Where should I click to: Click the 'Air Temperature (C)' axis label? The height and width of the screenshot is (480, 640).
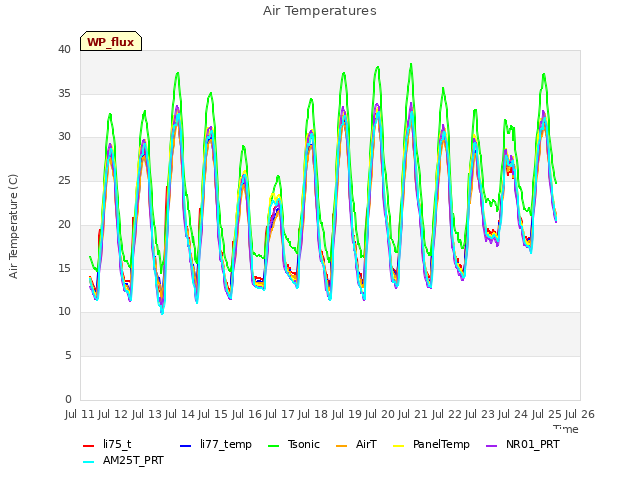click(13, 227)
